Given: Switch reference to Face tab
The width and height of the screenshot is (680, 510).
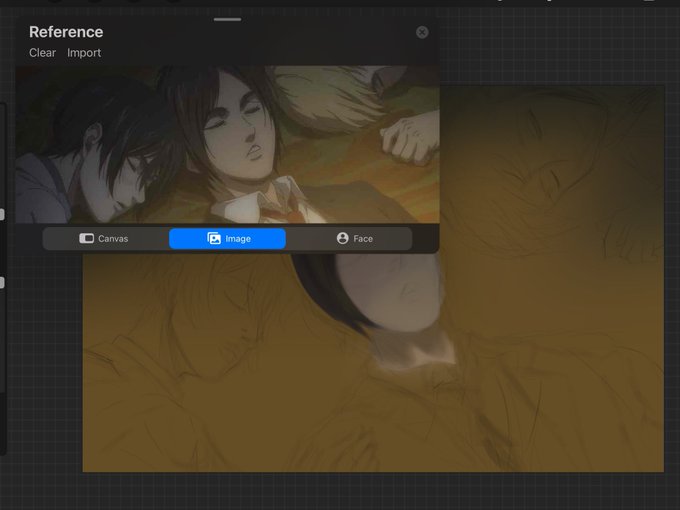Looking at the screenshot, I should (x=354, y=239).
